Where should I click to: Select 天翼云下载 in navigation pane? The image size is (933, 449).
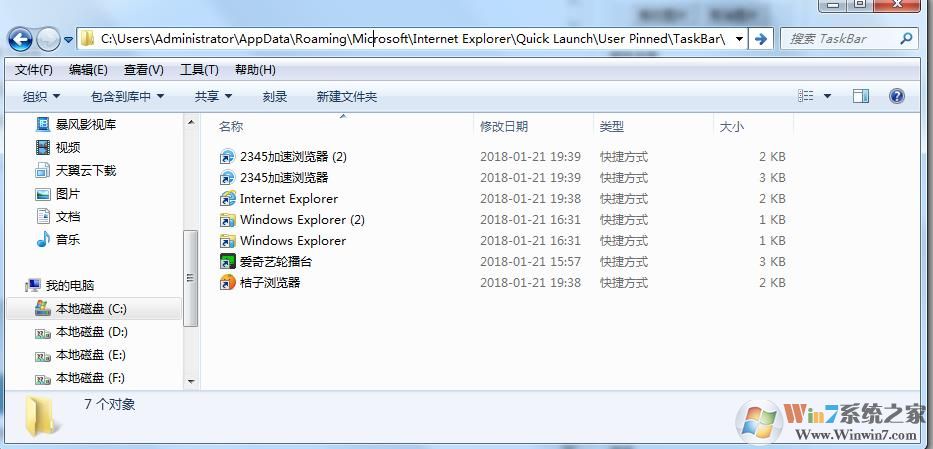86,171
